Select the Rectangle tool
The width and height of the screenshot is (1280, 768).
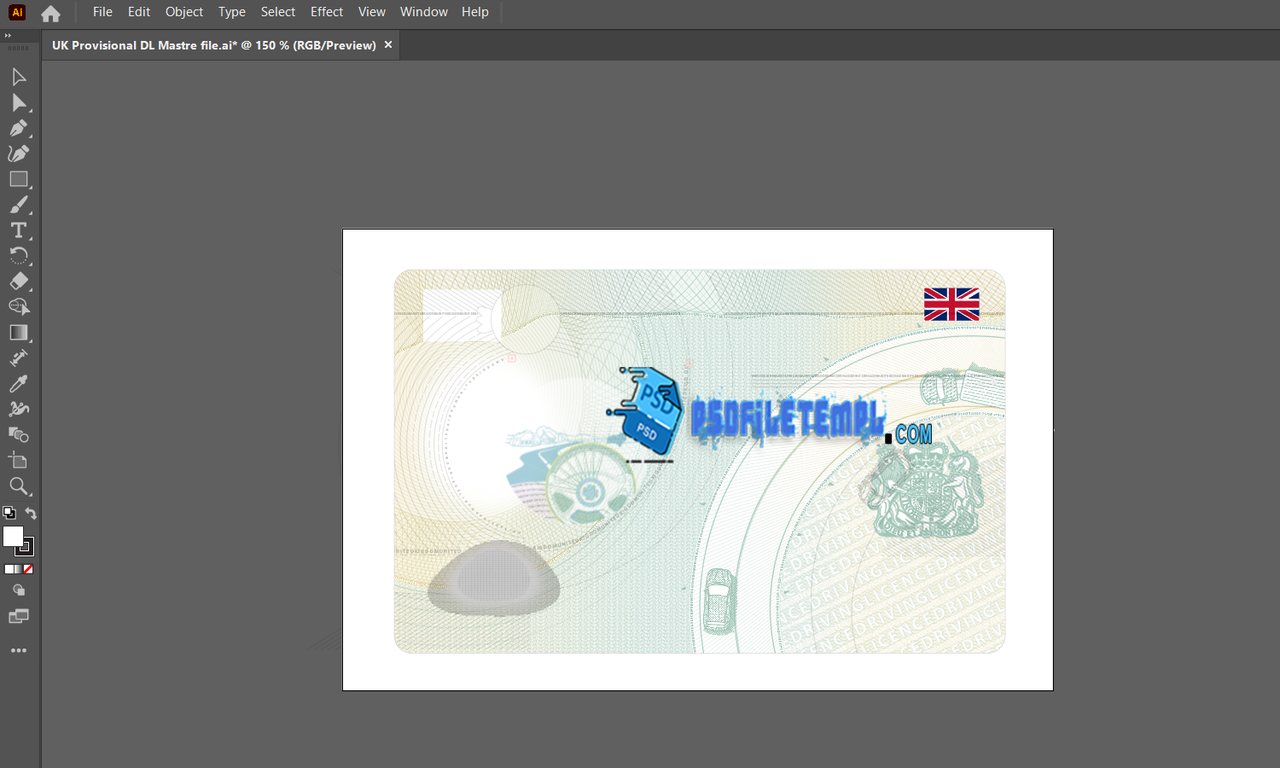pyautogui.click(x=18, y=180)
